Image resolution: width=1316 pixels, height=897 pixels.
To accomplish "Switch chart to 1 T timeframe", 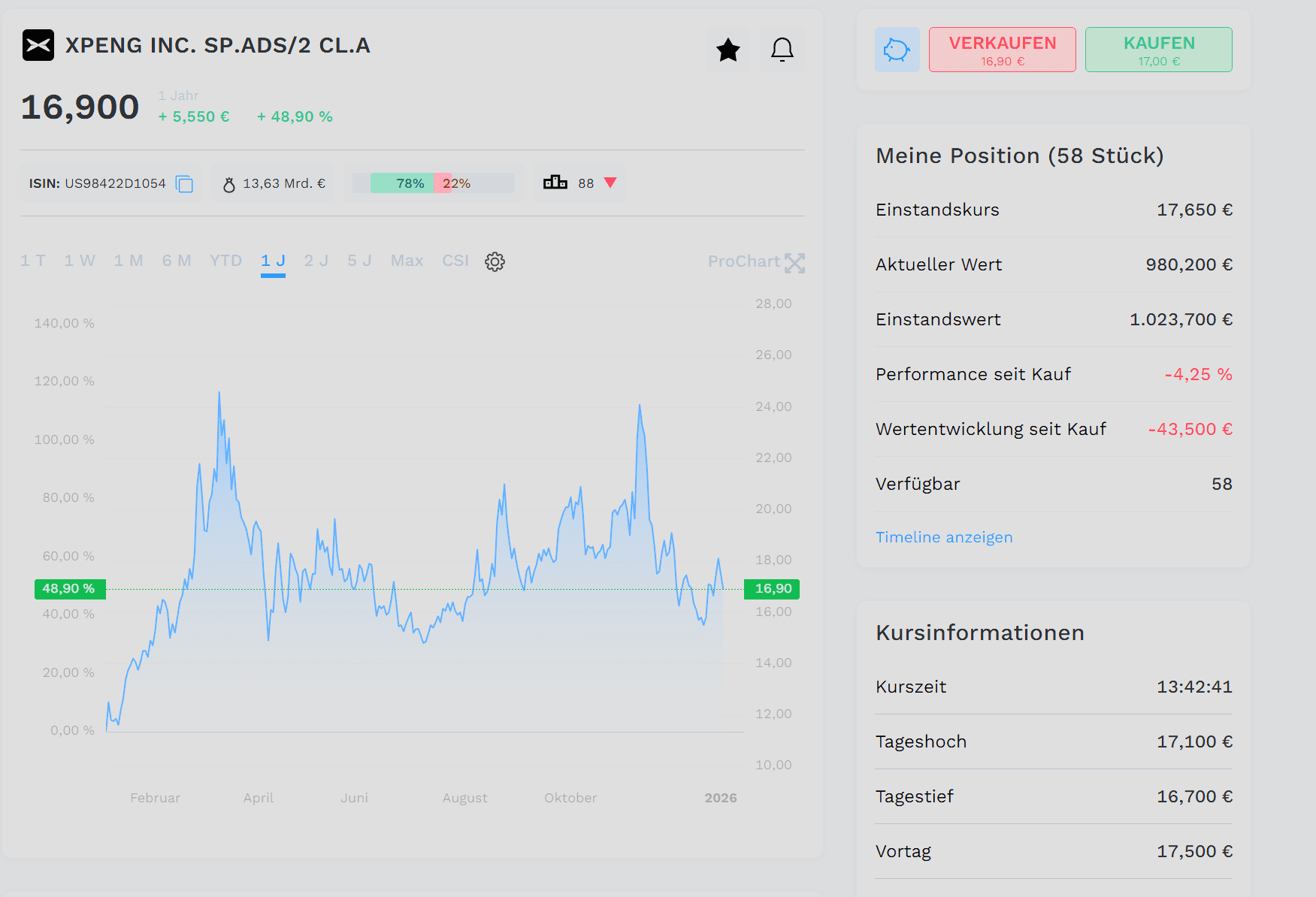I will [x=32, y=261].
